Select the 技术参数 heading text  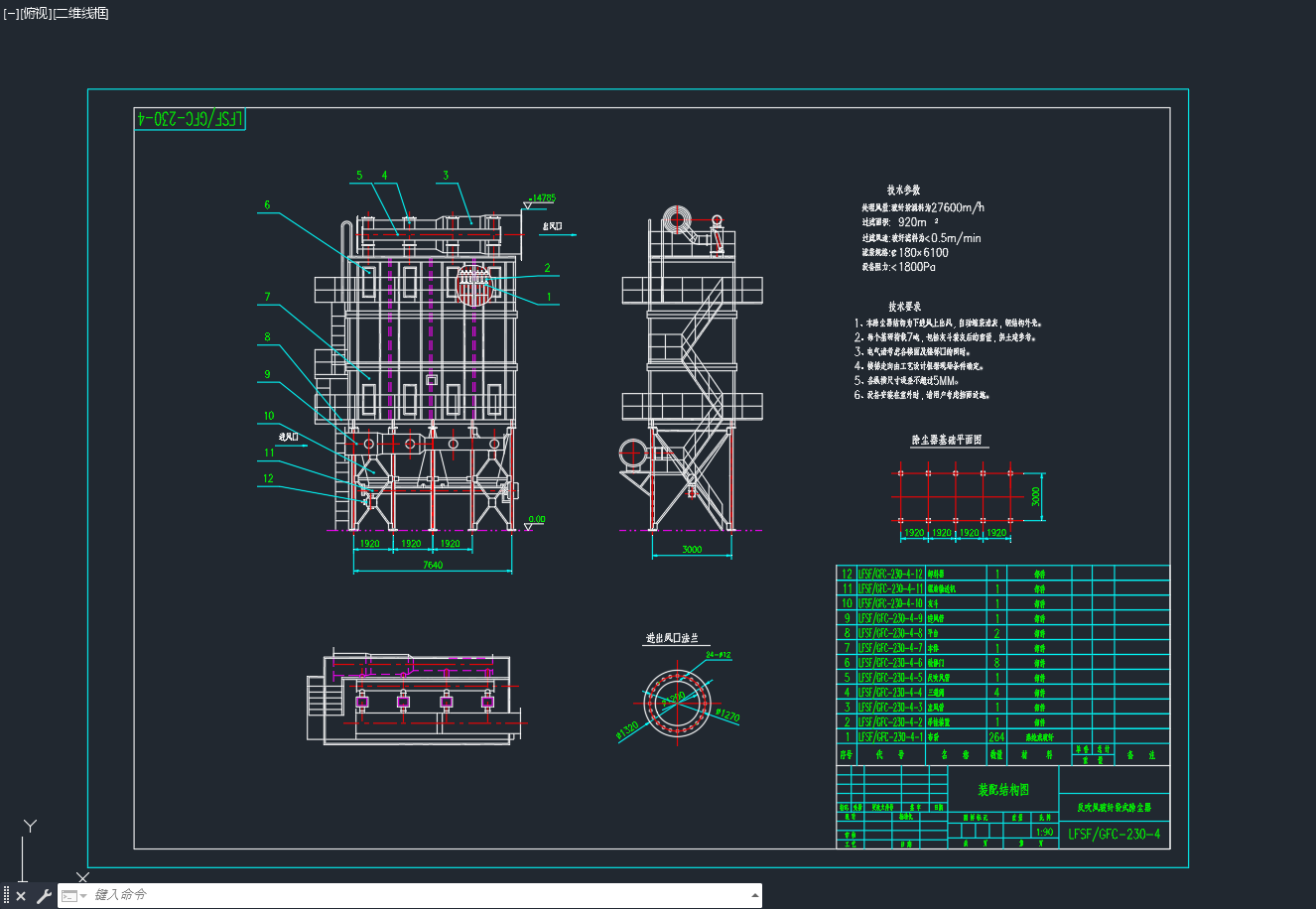pos(903,190)
